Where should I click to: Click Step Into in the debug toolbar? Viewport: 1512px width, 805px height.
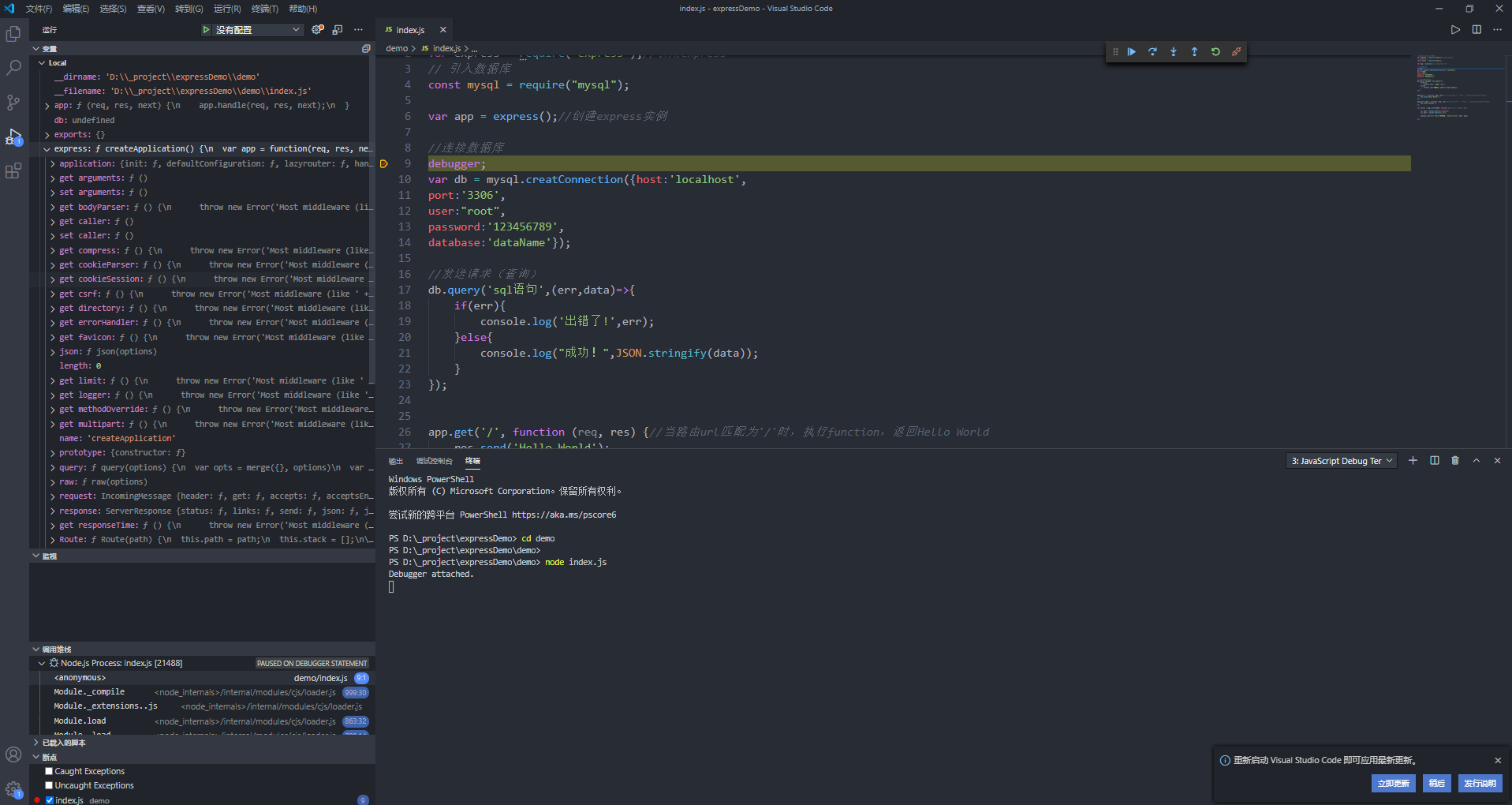pos(1174,51)
